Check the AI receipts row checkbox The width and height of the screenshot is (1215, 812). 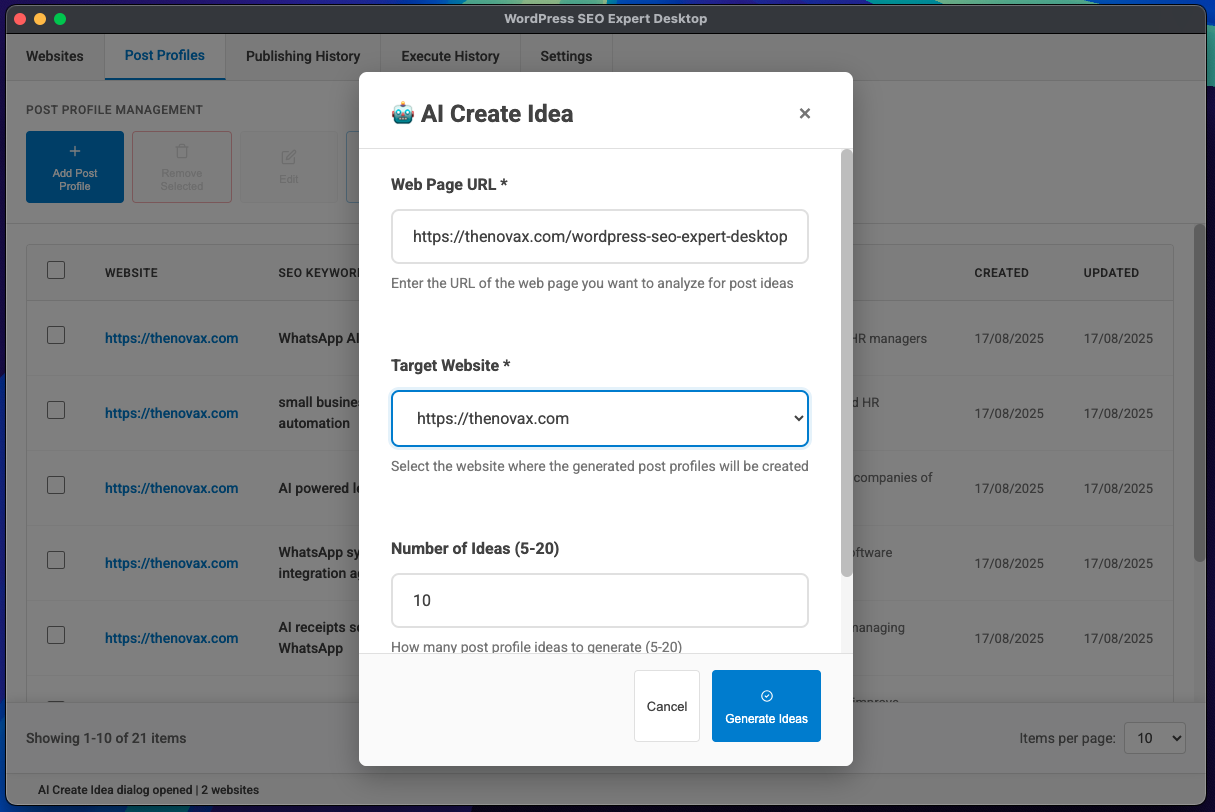click(56, 635)
